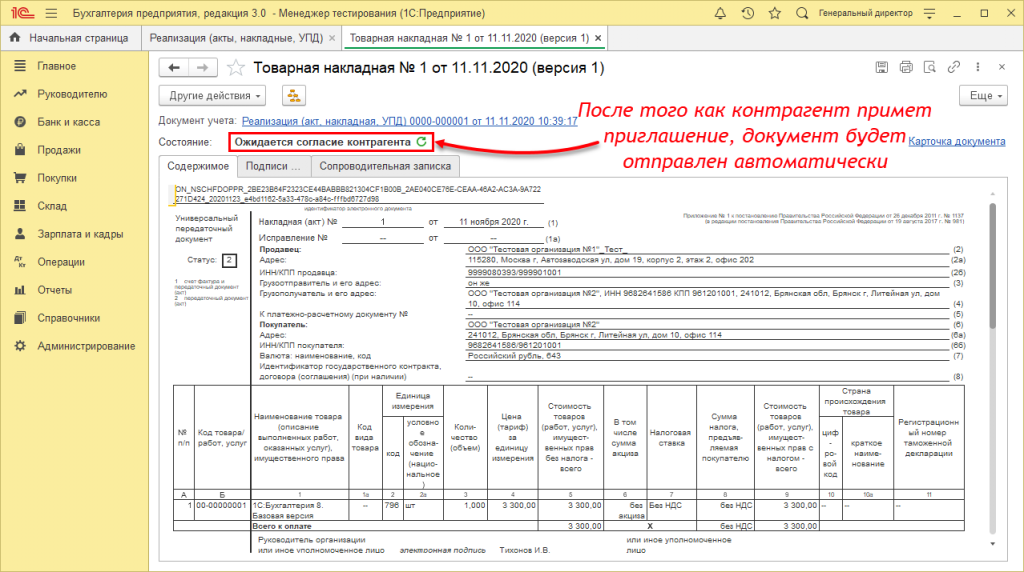Screen dimensions: 1024x572
Task: Click date field 11 ноября 2020 г.
Action: [x=494, y=222]
